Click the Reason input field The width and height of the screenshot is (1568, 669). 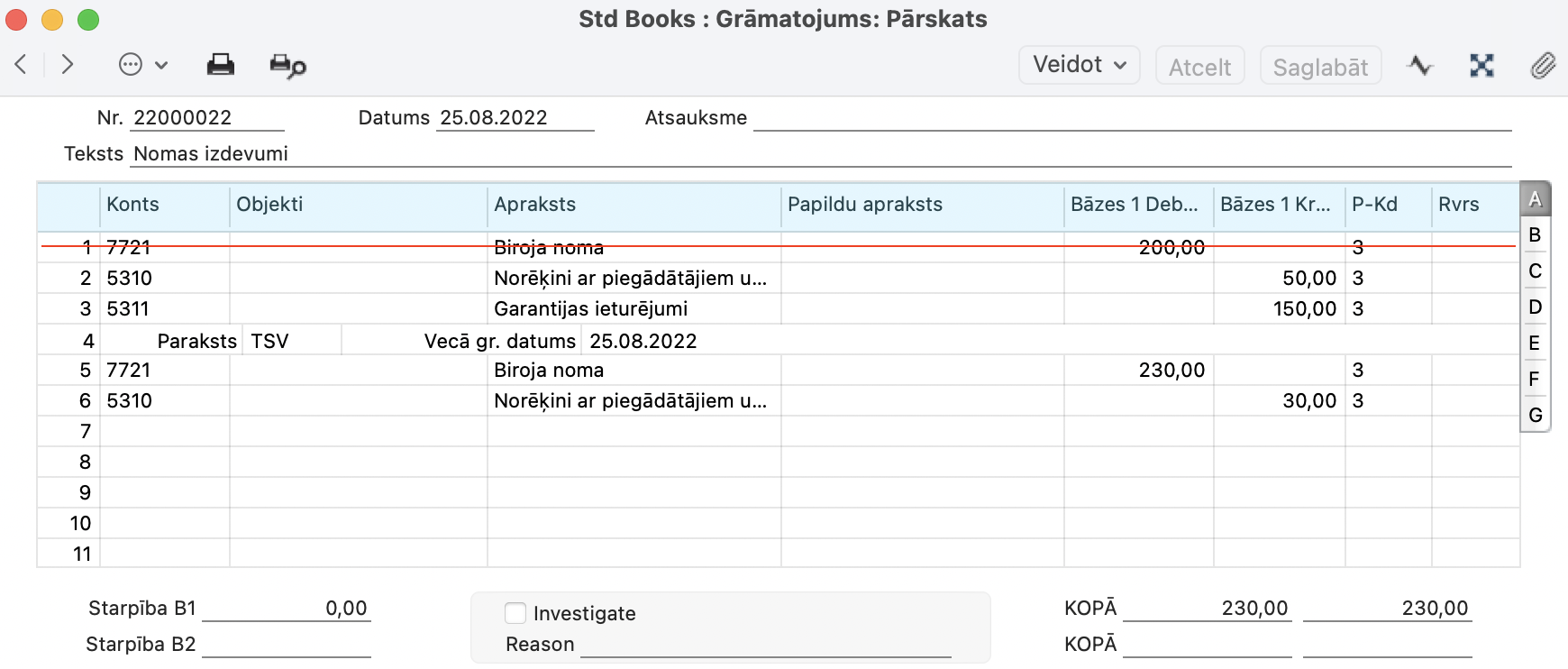point(765,645)
